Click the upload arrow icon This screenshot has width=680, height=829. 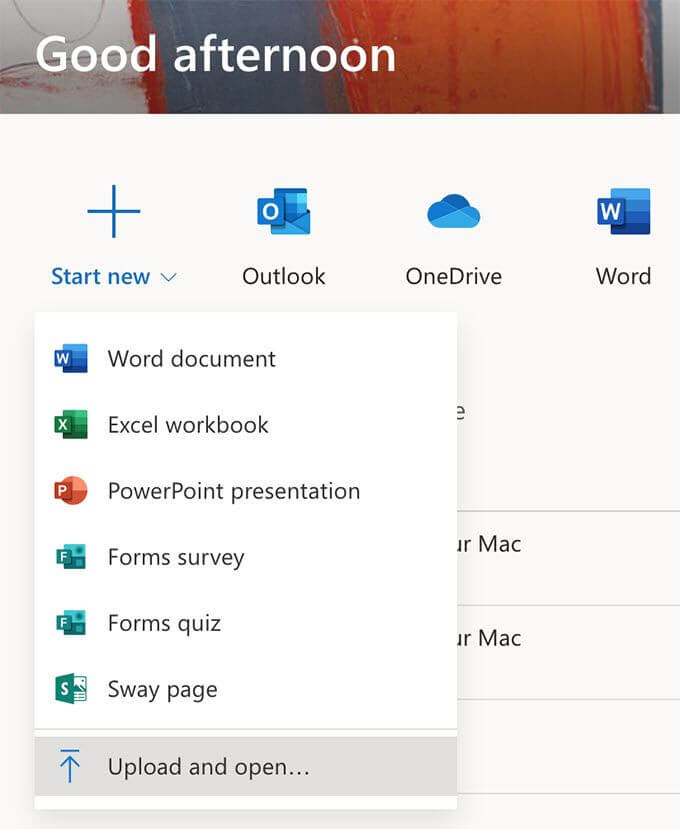tap(70, 766)
